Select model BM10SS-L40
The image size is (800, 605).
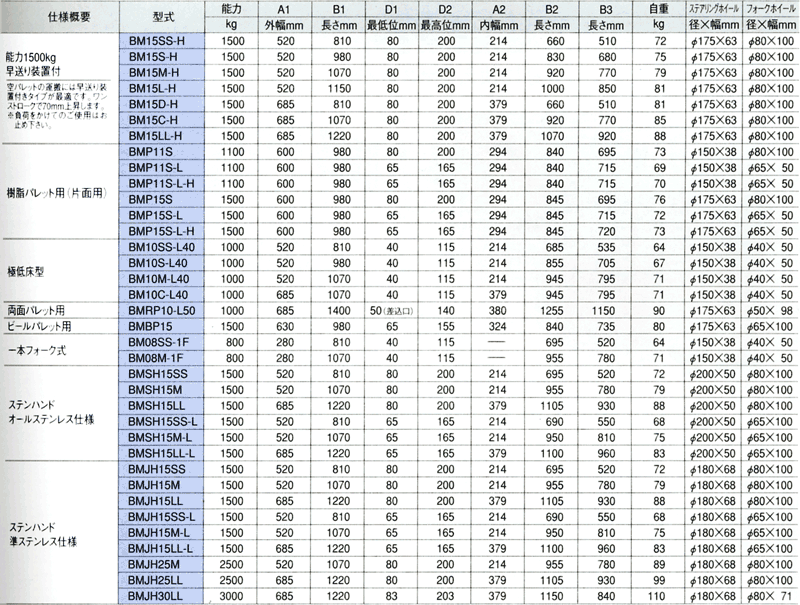tap(162, 247)
